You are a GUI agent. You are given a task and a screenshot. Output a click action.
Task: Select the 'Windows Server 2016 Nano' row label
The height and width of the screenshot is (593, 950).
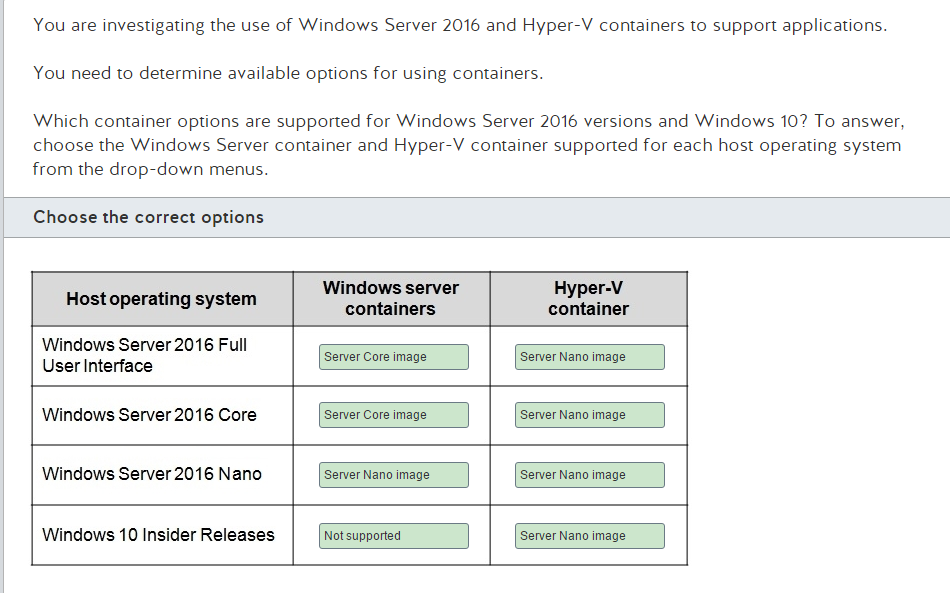151,474
